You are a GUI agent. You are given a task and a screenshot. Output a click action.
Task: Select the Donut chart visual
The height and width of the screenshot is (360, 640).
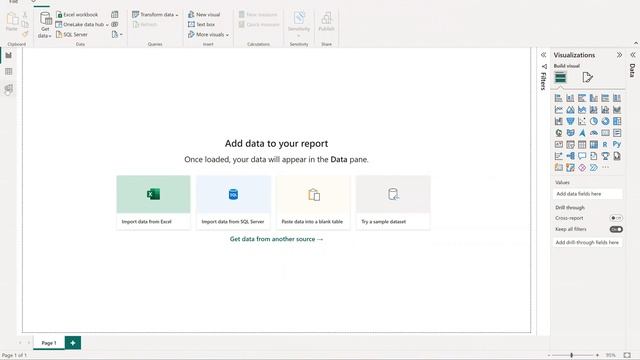click(x=605, y=121)
